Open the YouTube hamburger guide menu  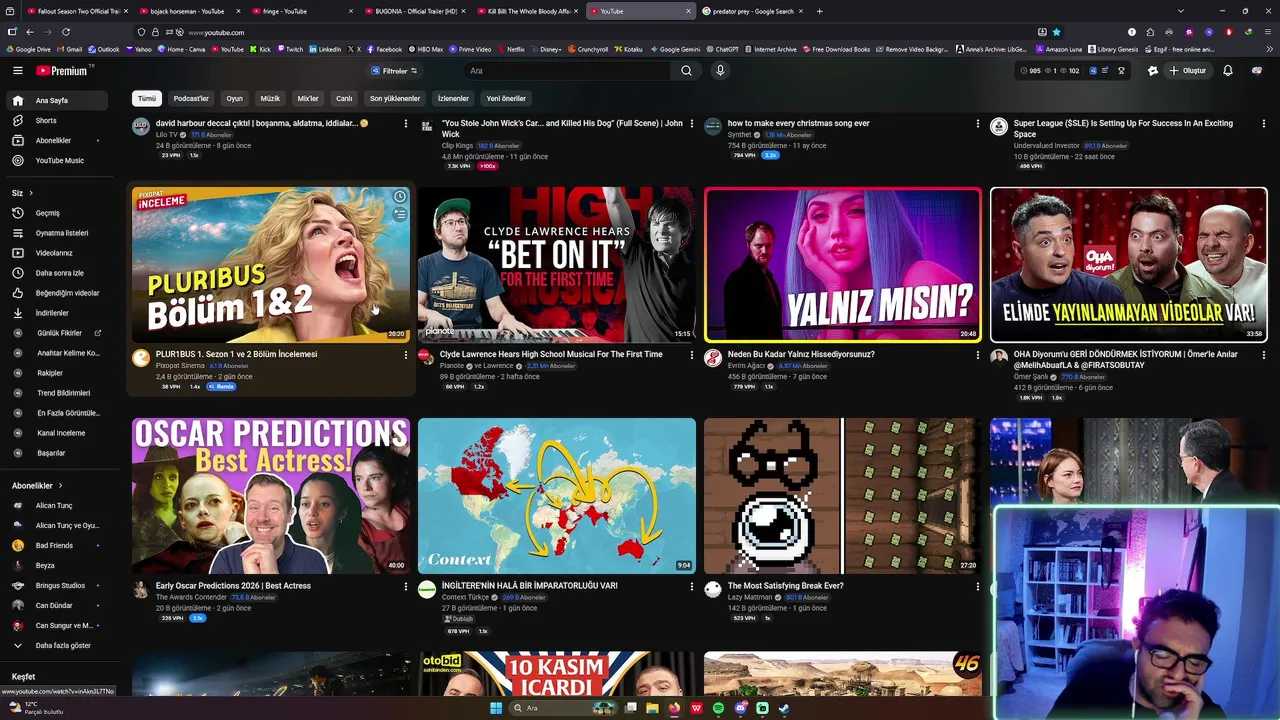17,71
